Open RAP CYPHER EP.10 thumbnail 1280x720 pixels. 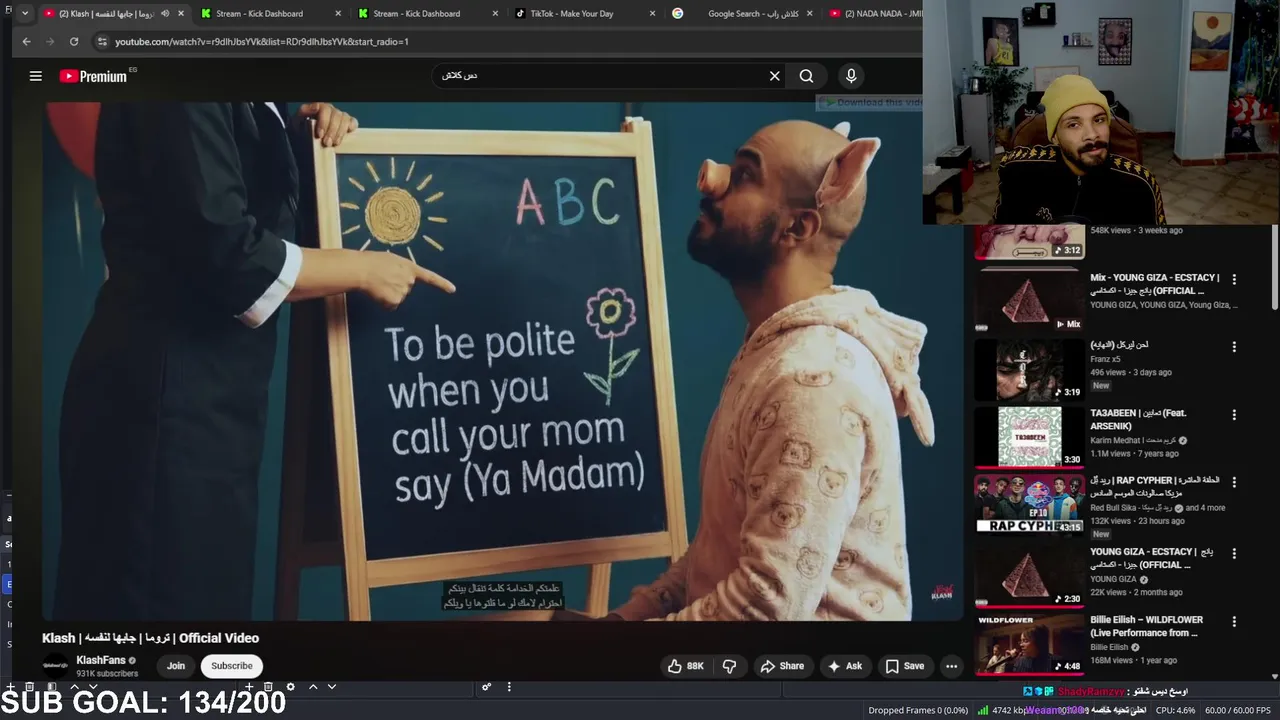coord(1029,504)
